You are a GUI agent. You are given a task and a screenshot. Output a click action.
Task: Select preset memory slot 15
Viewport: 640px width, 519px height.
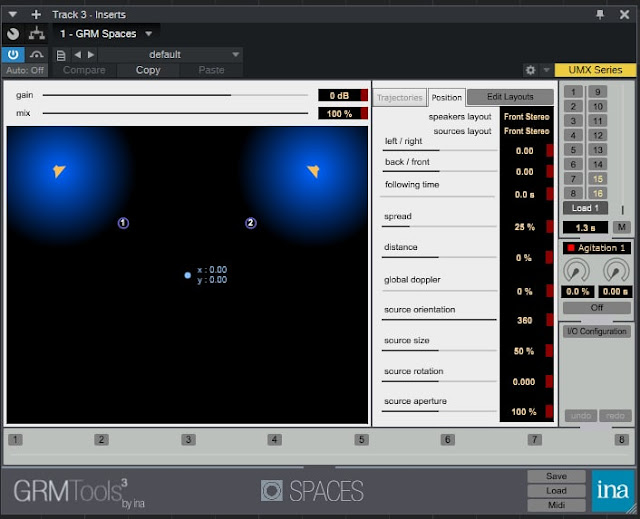598,179
